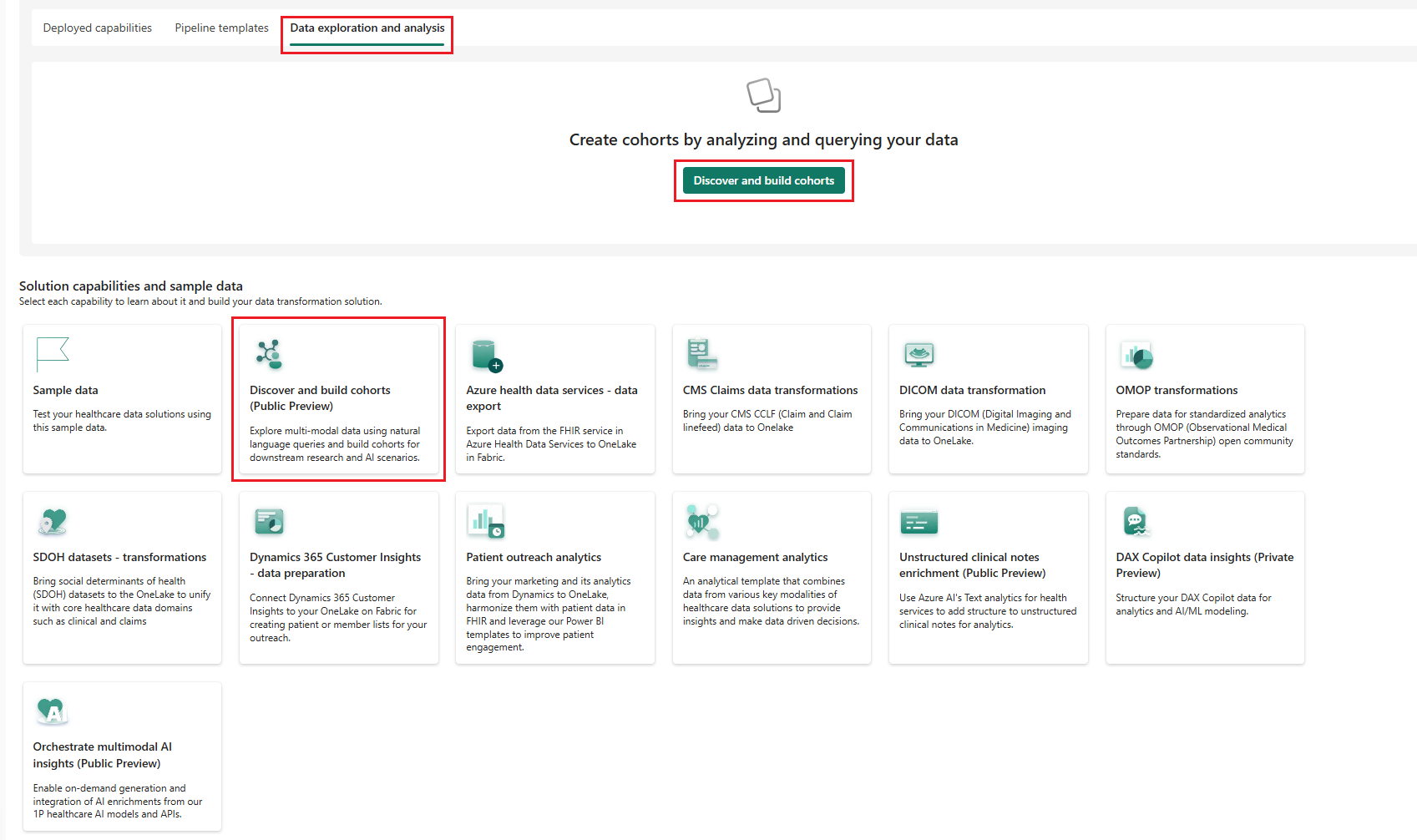1417x840 pixels.
Task: Open the Sample data card title
Action: [65, 390]
